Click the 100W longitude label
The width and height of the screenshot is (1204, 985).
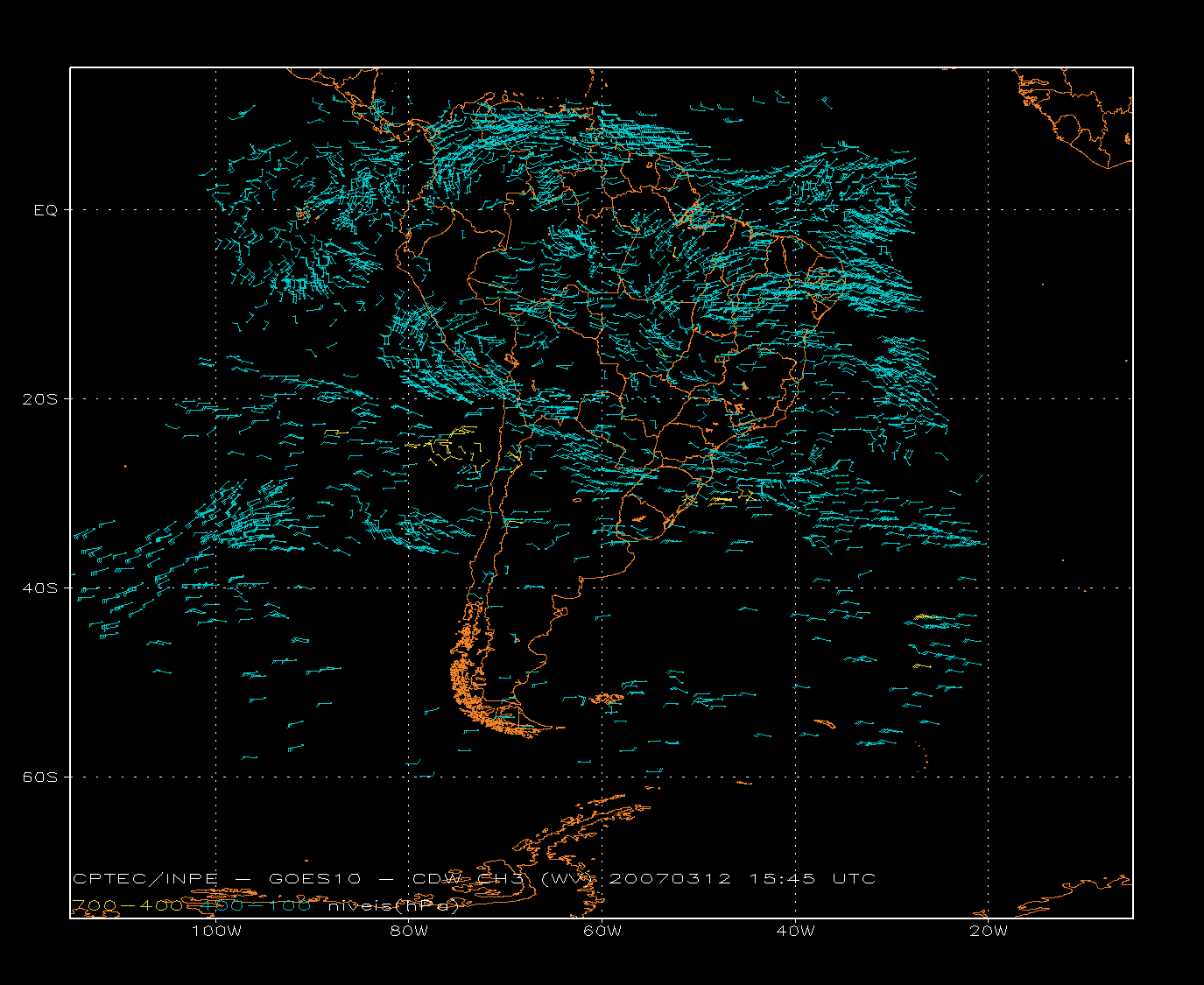215,931
